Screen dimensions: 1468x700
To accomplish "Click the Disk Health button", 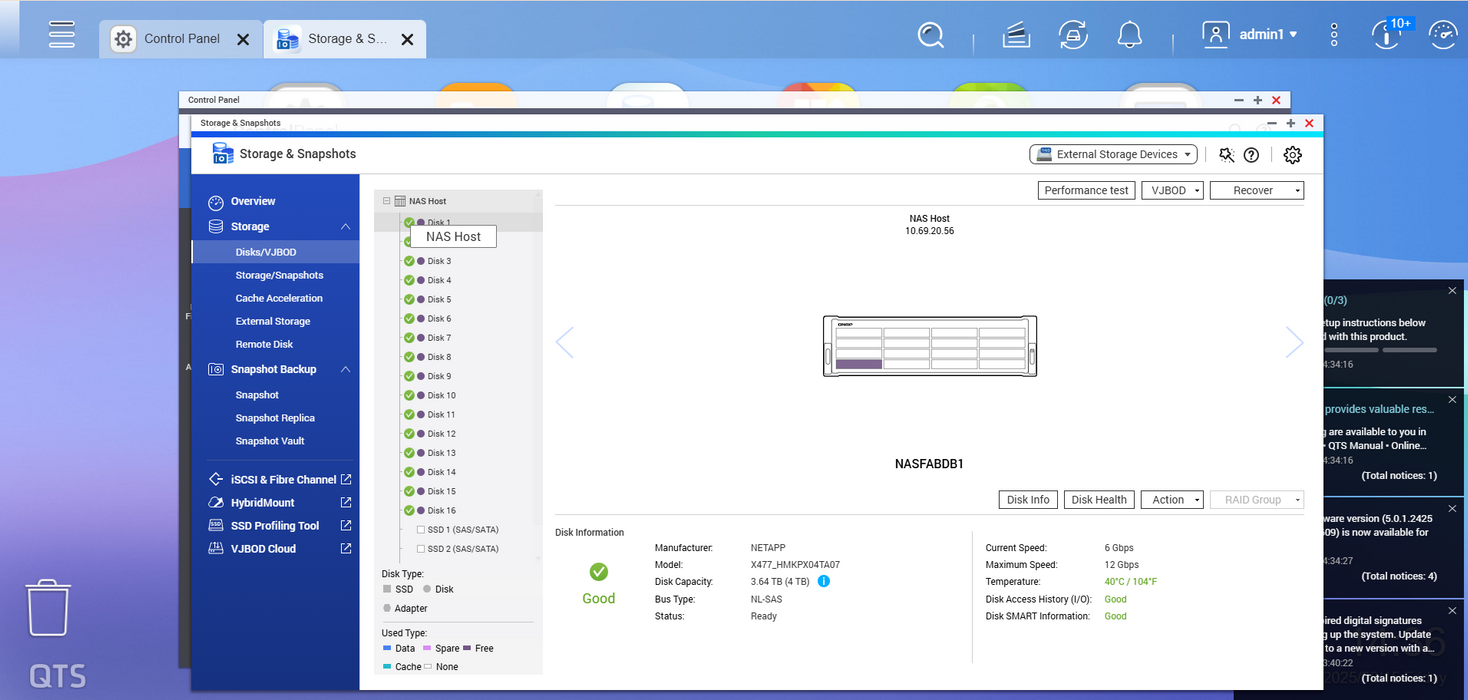I will [x=1099, y=500].
